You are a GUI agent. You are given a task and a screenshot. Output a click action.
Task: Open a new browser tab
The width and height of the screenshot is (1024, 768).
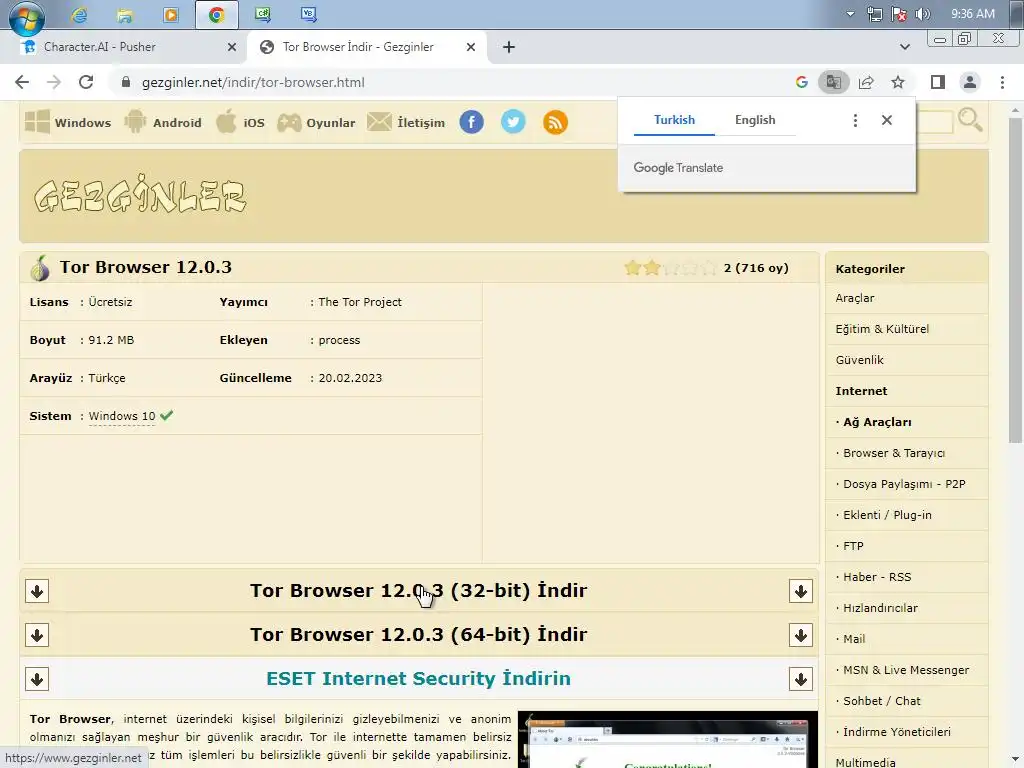coord(509,47)
